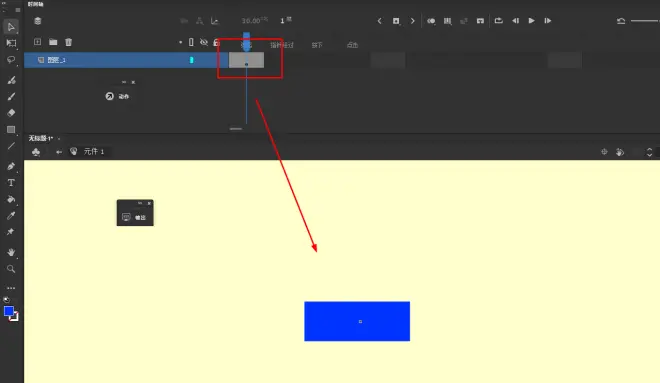This screenshot has height=383, width=660.
Task: Select the Eraser tool
Action: pos(11,113)
